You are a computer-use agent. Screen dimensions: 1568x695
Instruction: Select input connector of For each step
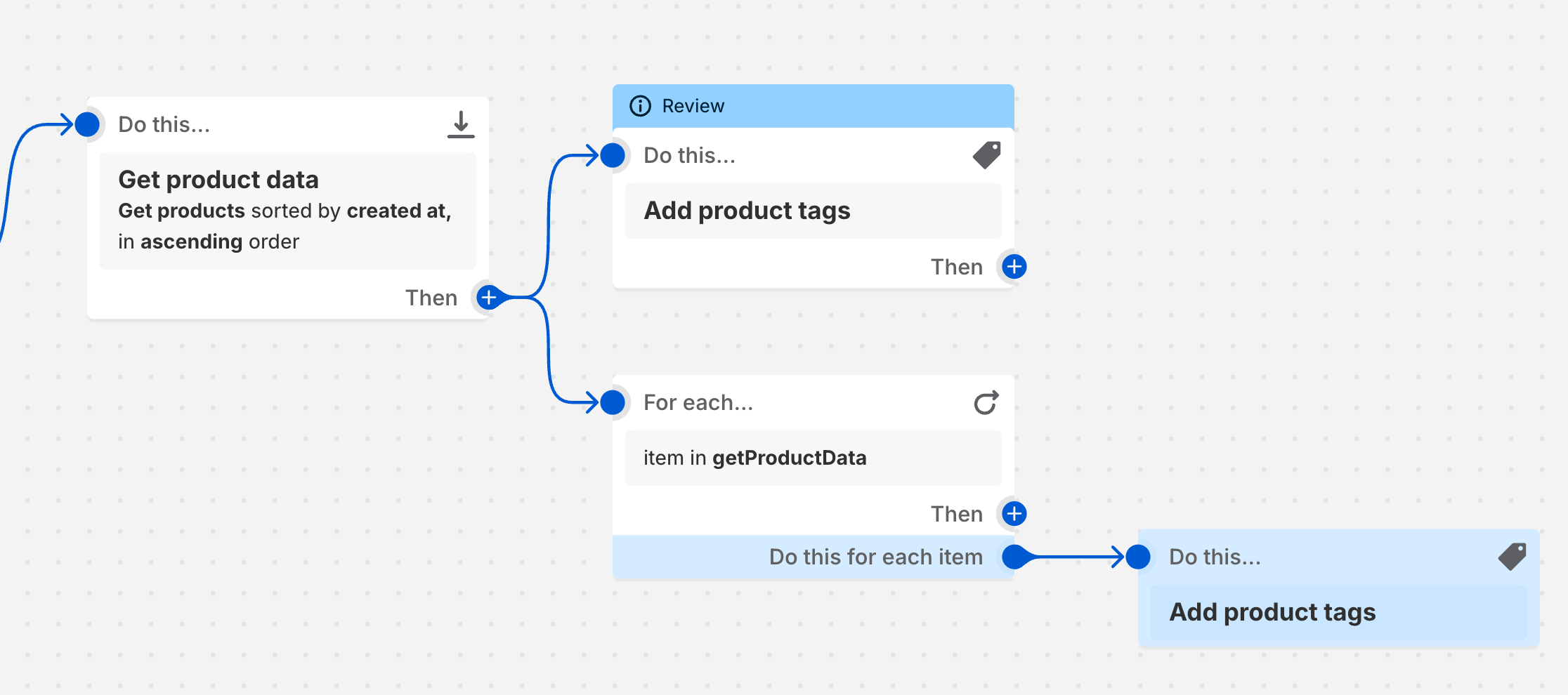point(613,403)
